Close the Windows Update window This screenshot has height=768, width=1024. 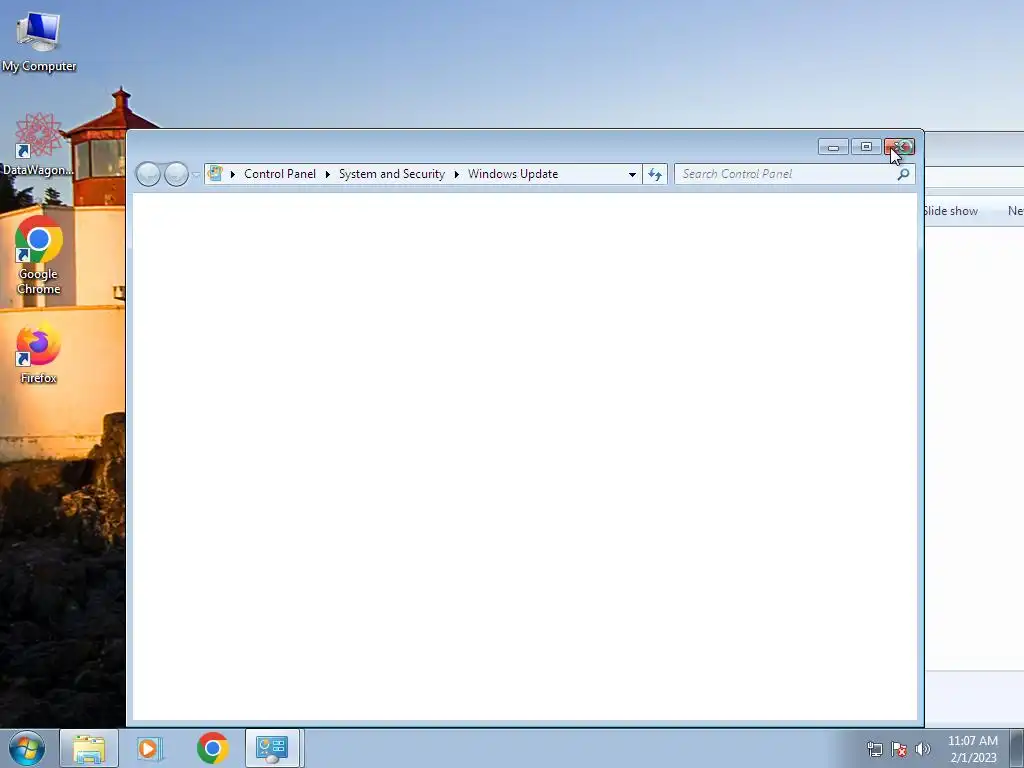point(899,147)
